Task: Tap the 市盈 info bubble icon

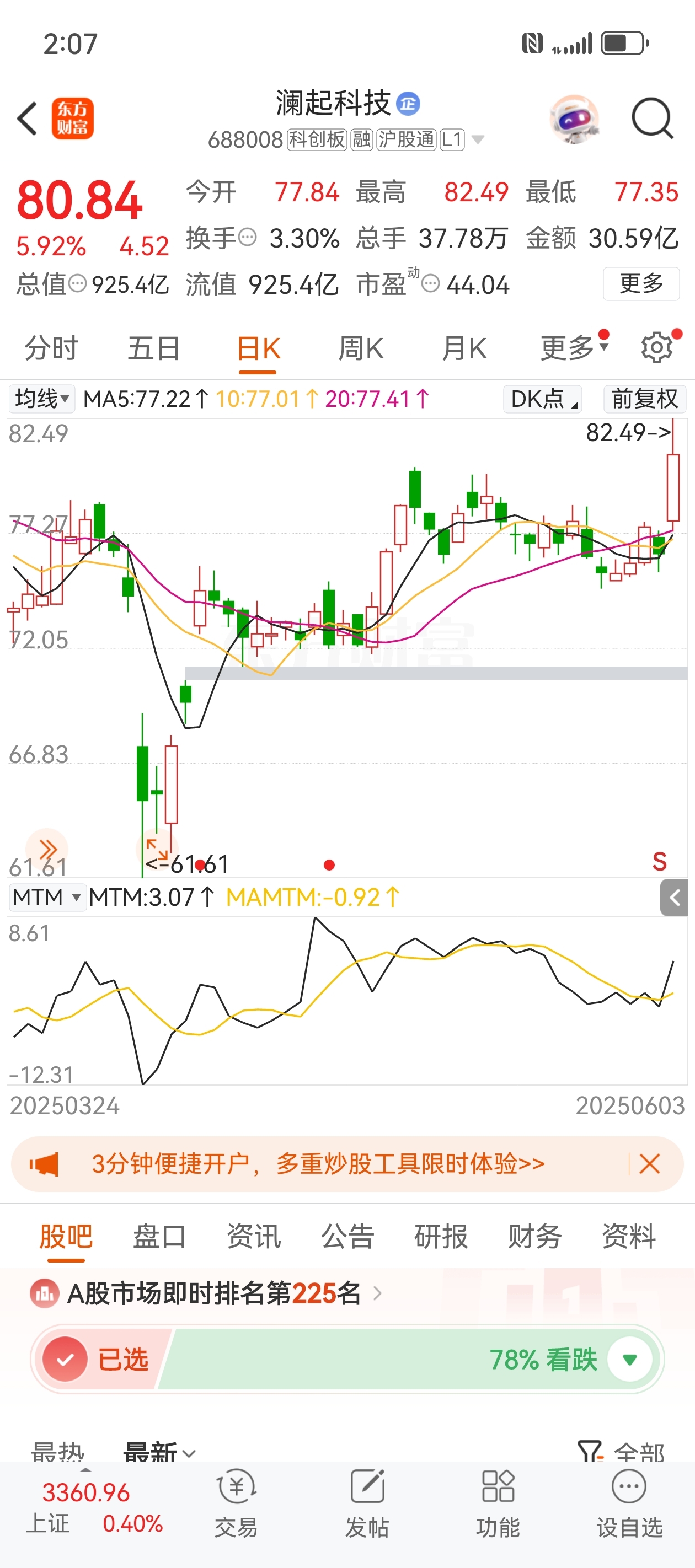Action: point(431,283)
